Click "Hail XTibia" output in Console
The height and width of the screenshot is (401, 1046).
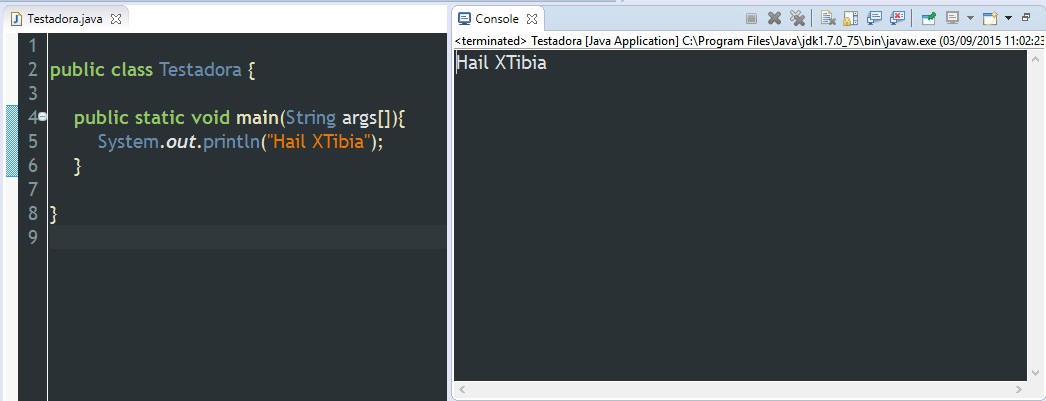pyautogui.click(x=501, y=63)
